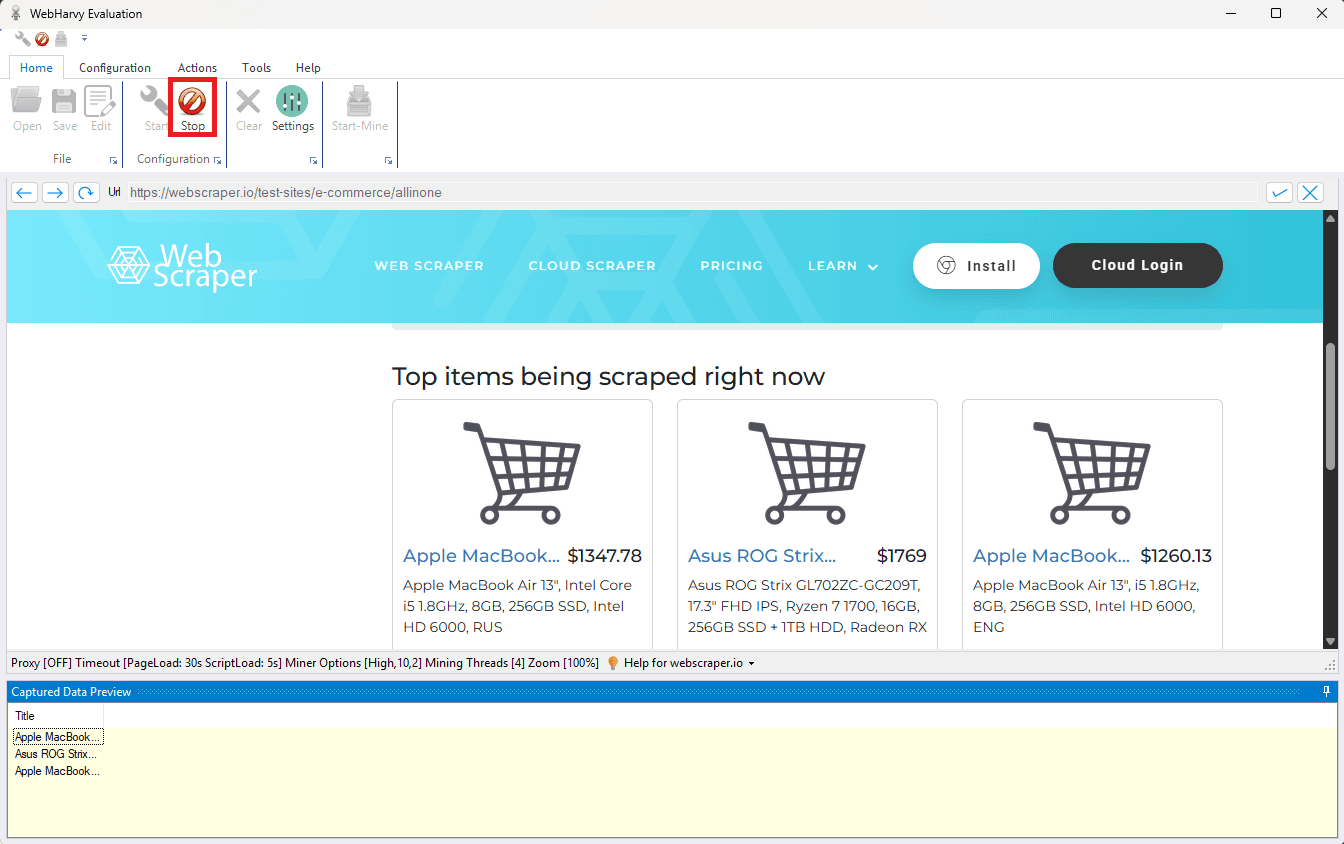Click the Save configuration icon
This screenshot has height=844, width=1344.
(63, 107)
